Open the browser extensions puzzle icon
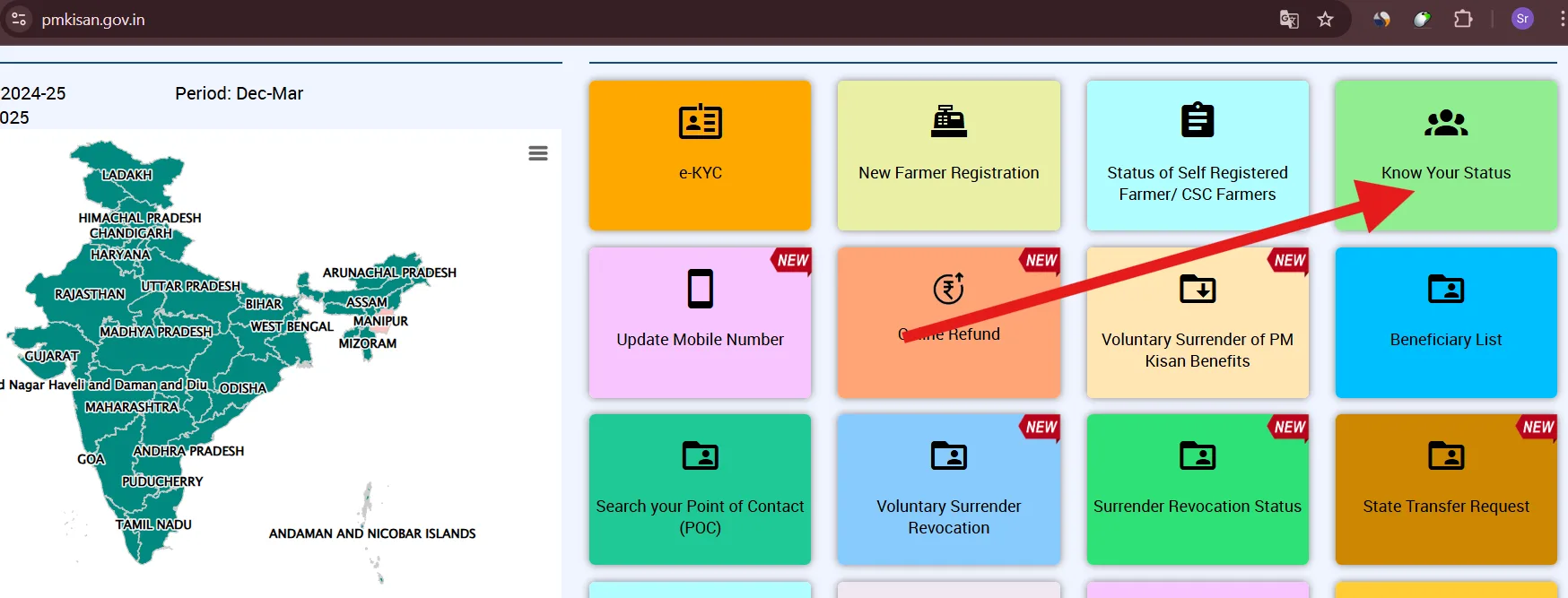 pyautogui.click(x=1463, y=19)
